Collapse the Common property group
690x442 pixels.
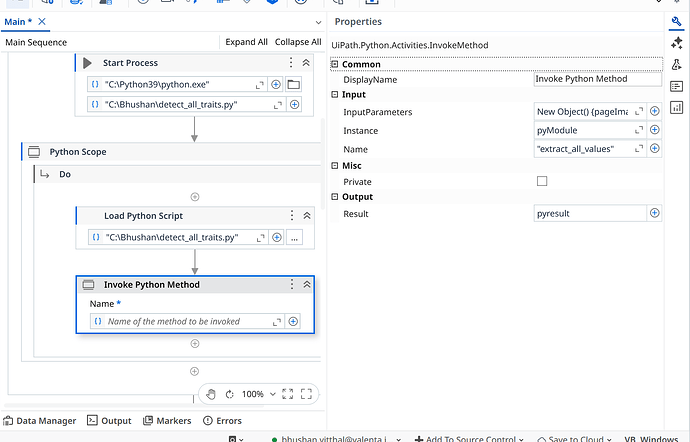point(335,64)
